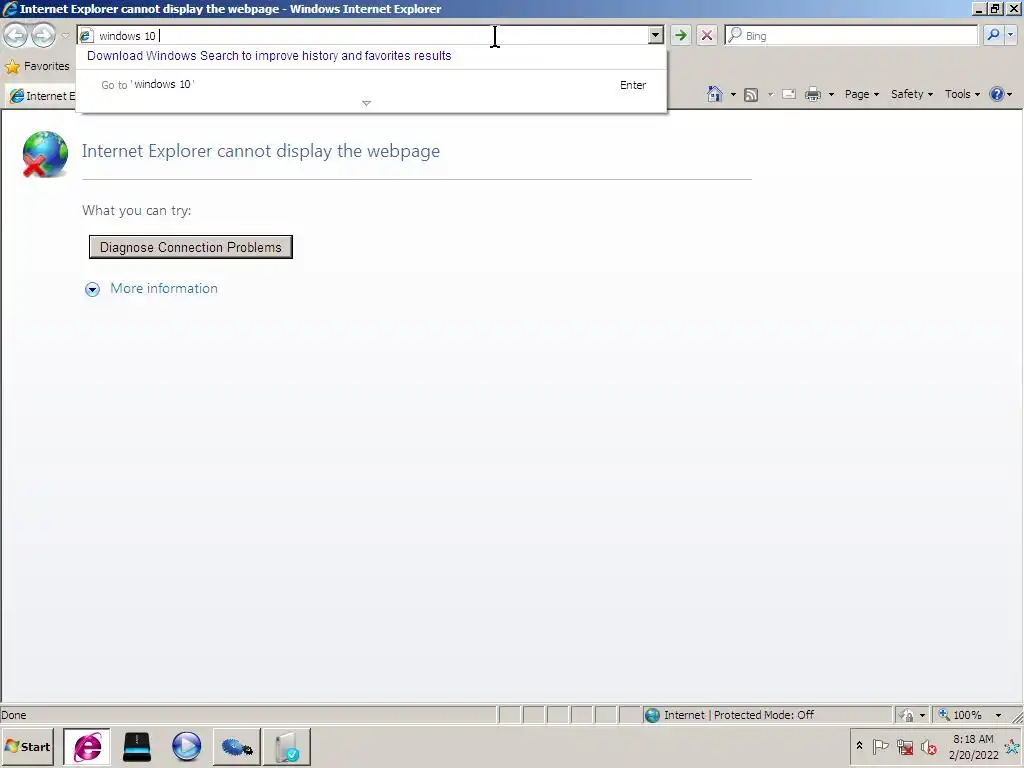Click the green Go arrow button
This screenshot has width=1024, height=768.
click(x=680, y=35)
